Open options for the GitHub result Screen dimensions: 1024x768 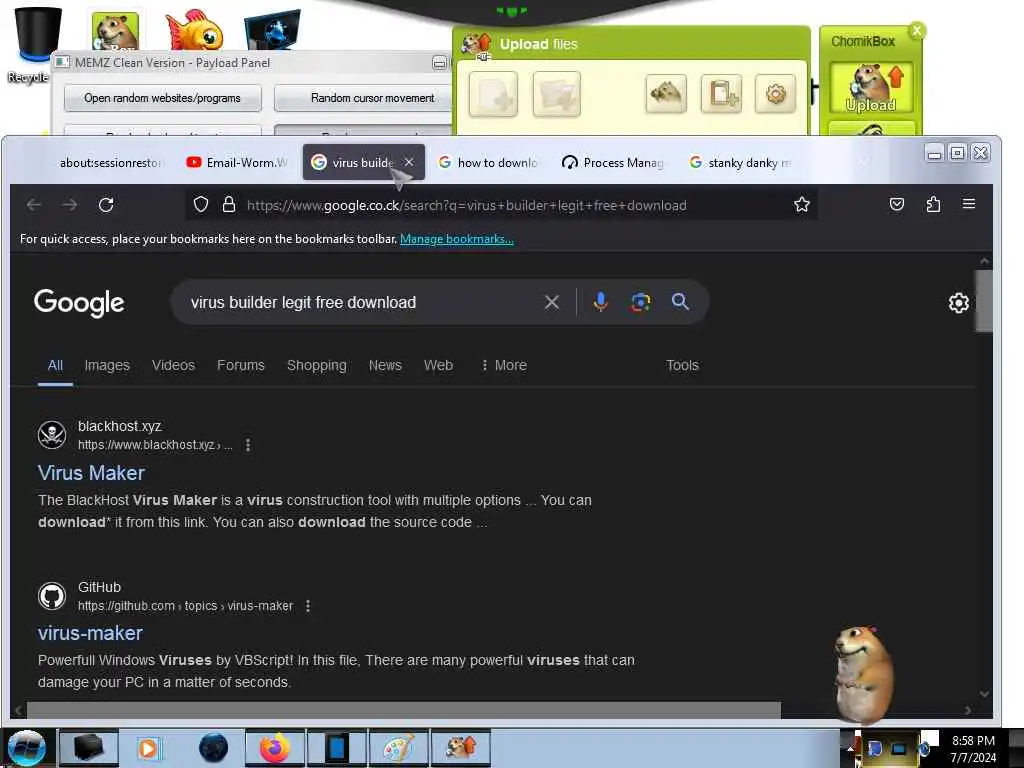tap(308, 606)
